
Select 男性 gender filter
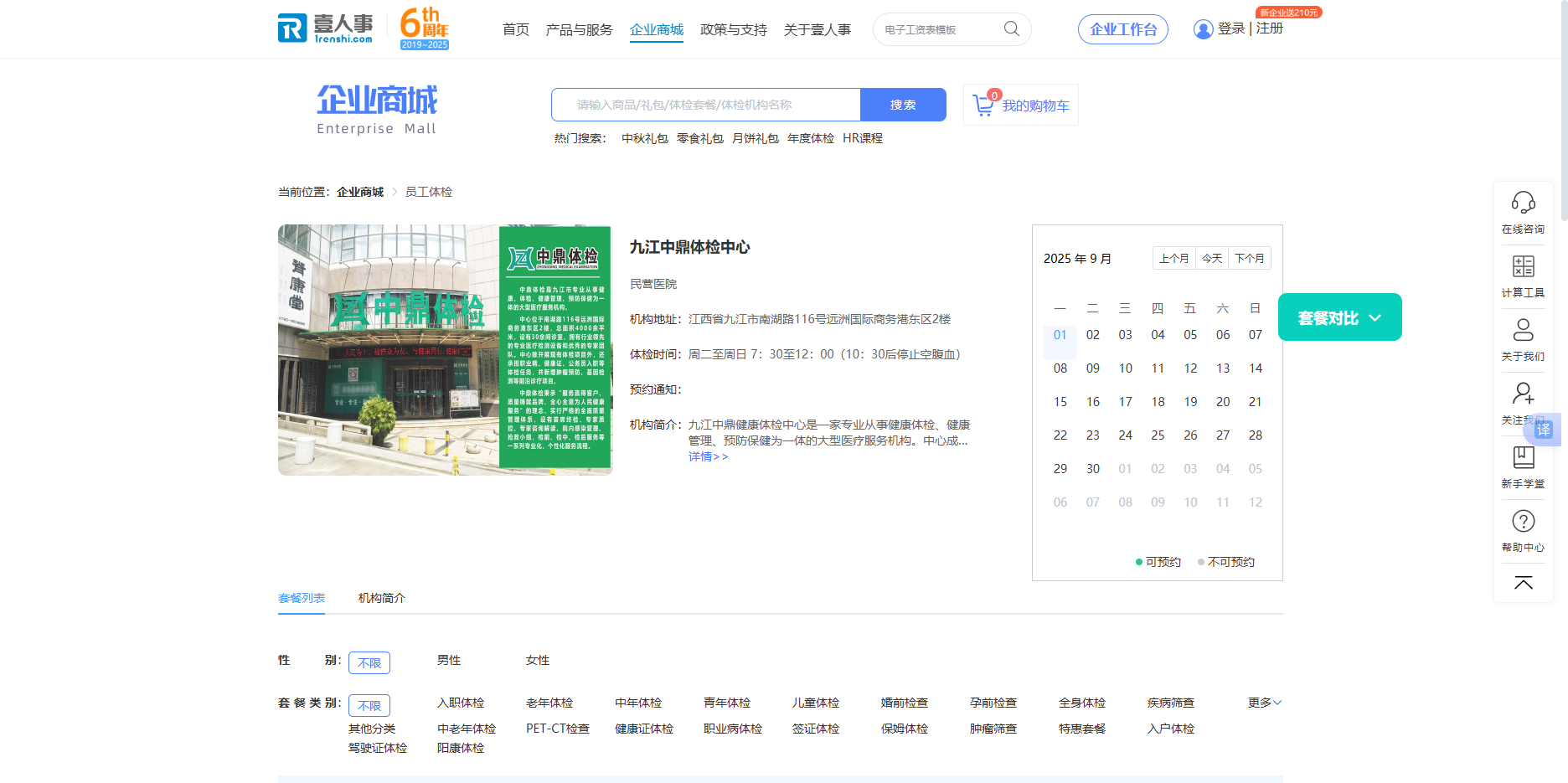pyautogui.click(x=449, y=660)
